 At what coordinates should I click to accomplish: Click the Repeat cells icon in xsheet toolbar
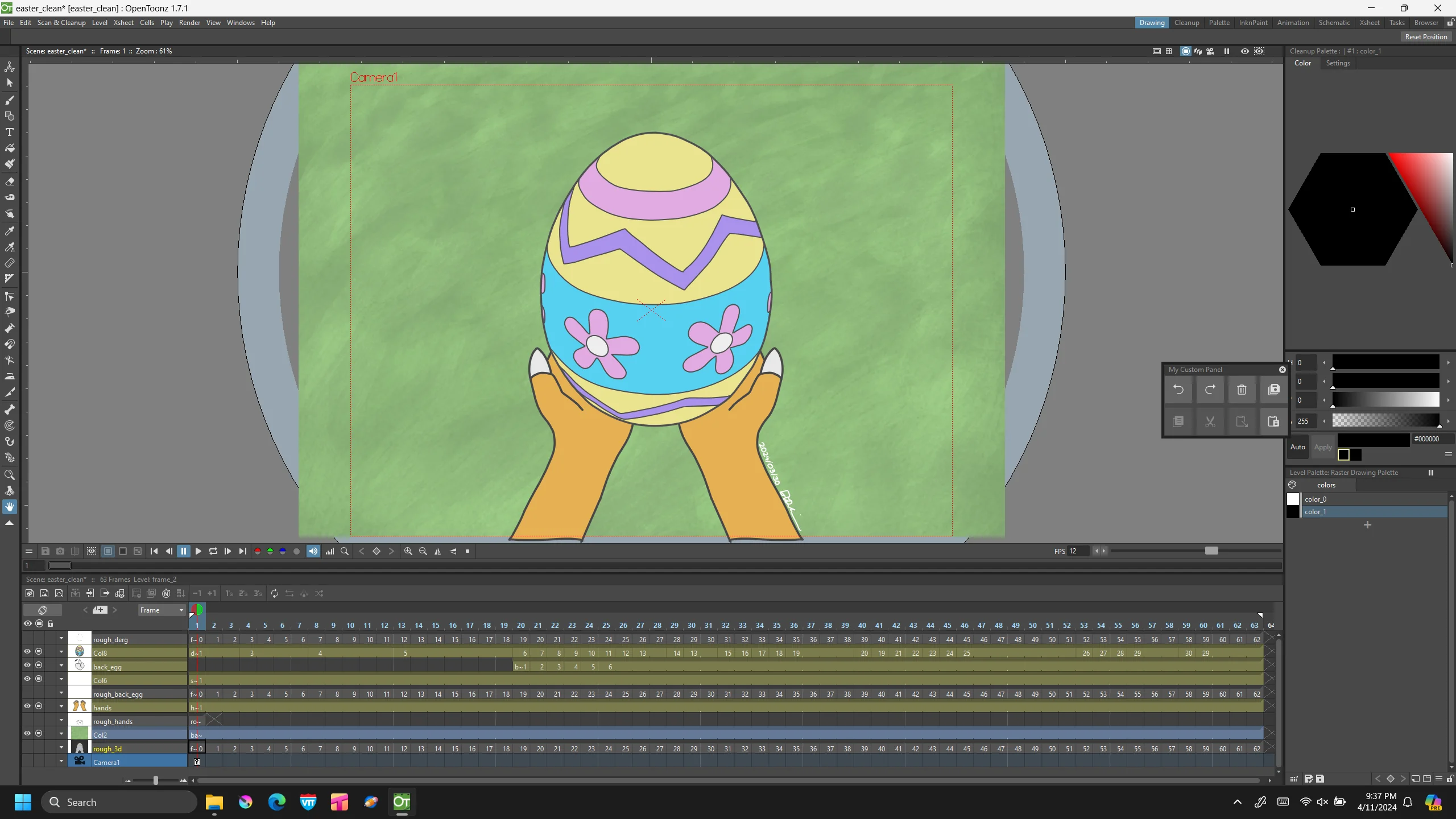275,593
